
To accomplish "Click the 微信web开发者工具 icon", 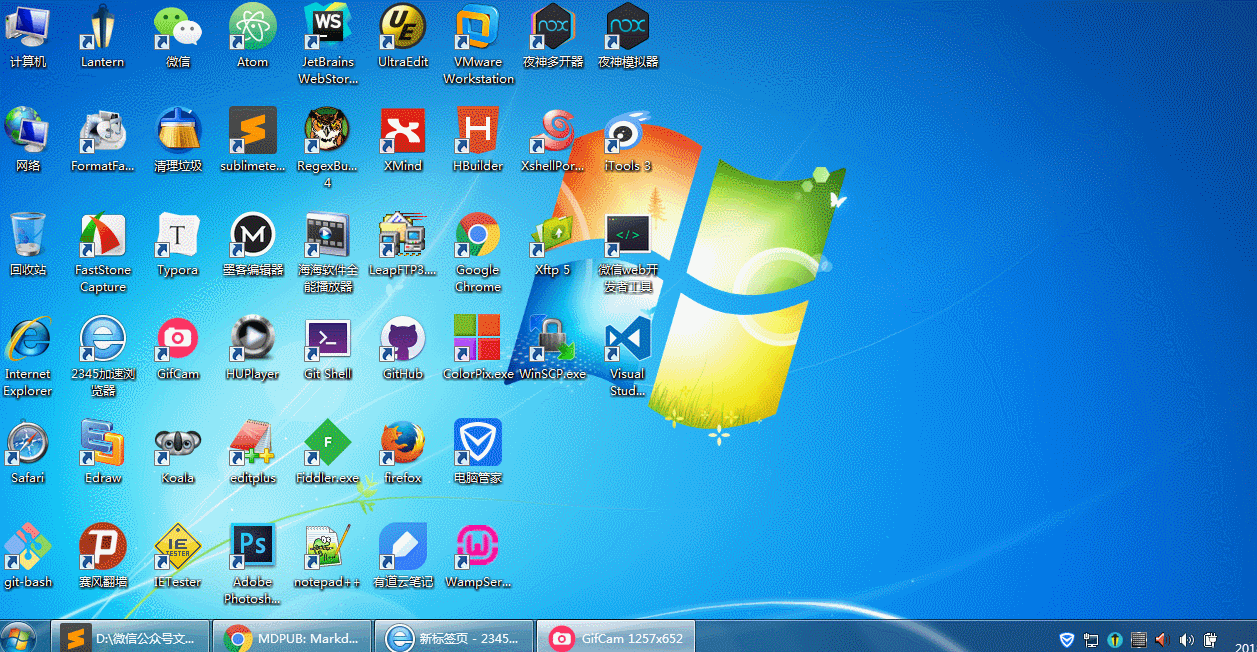I will click(628, 252).
